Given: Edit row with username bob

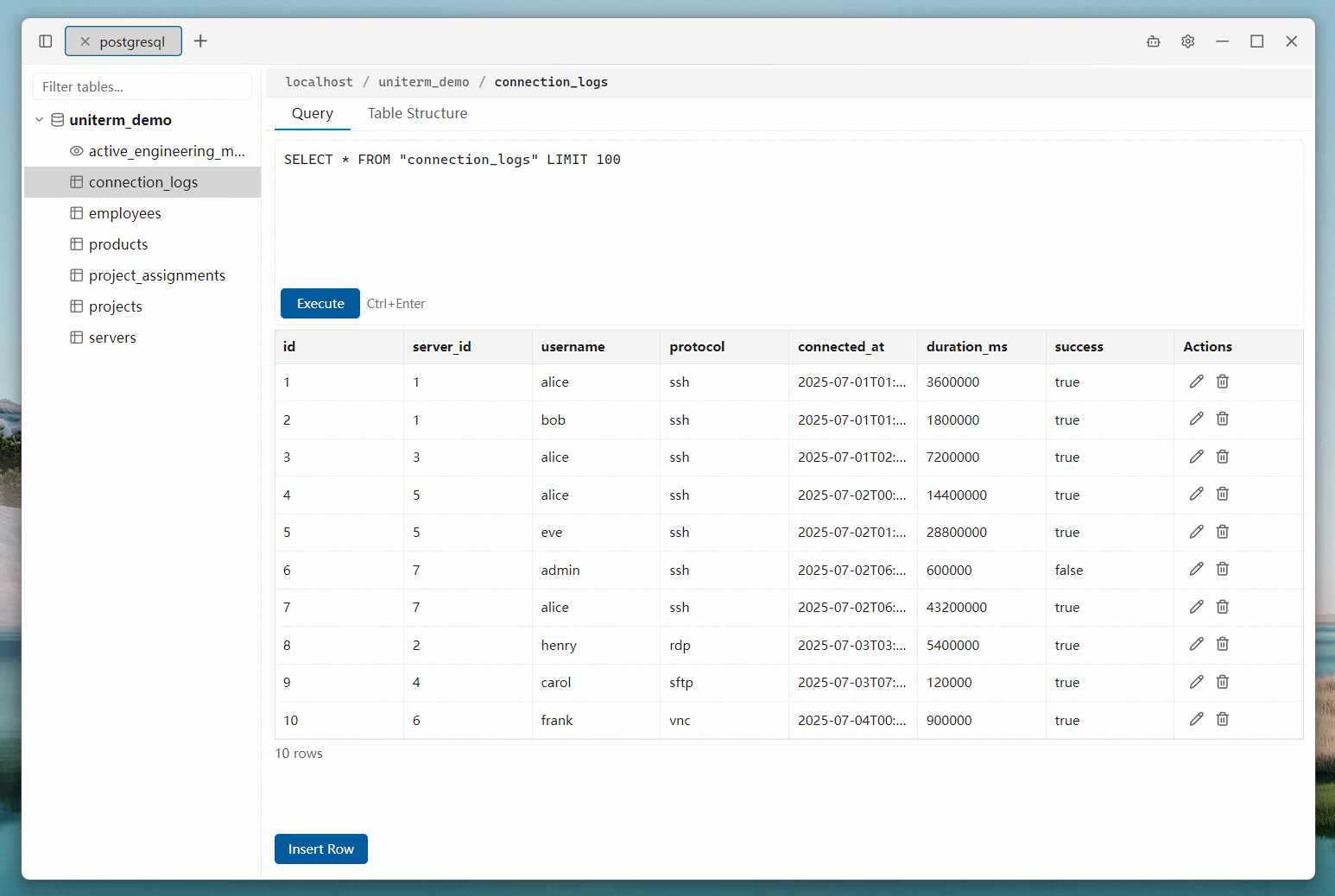Looking at the screenshot, I should click(x=1196, y=419).
